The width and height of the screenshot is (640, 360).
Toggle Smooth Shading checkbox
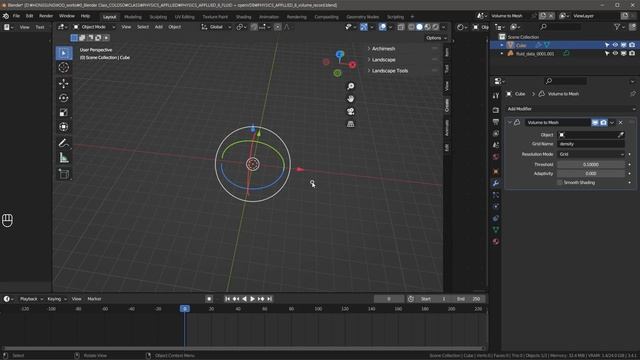tap(560, 182)
